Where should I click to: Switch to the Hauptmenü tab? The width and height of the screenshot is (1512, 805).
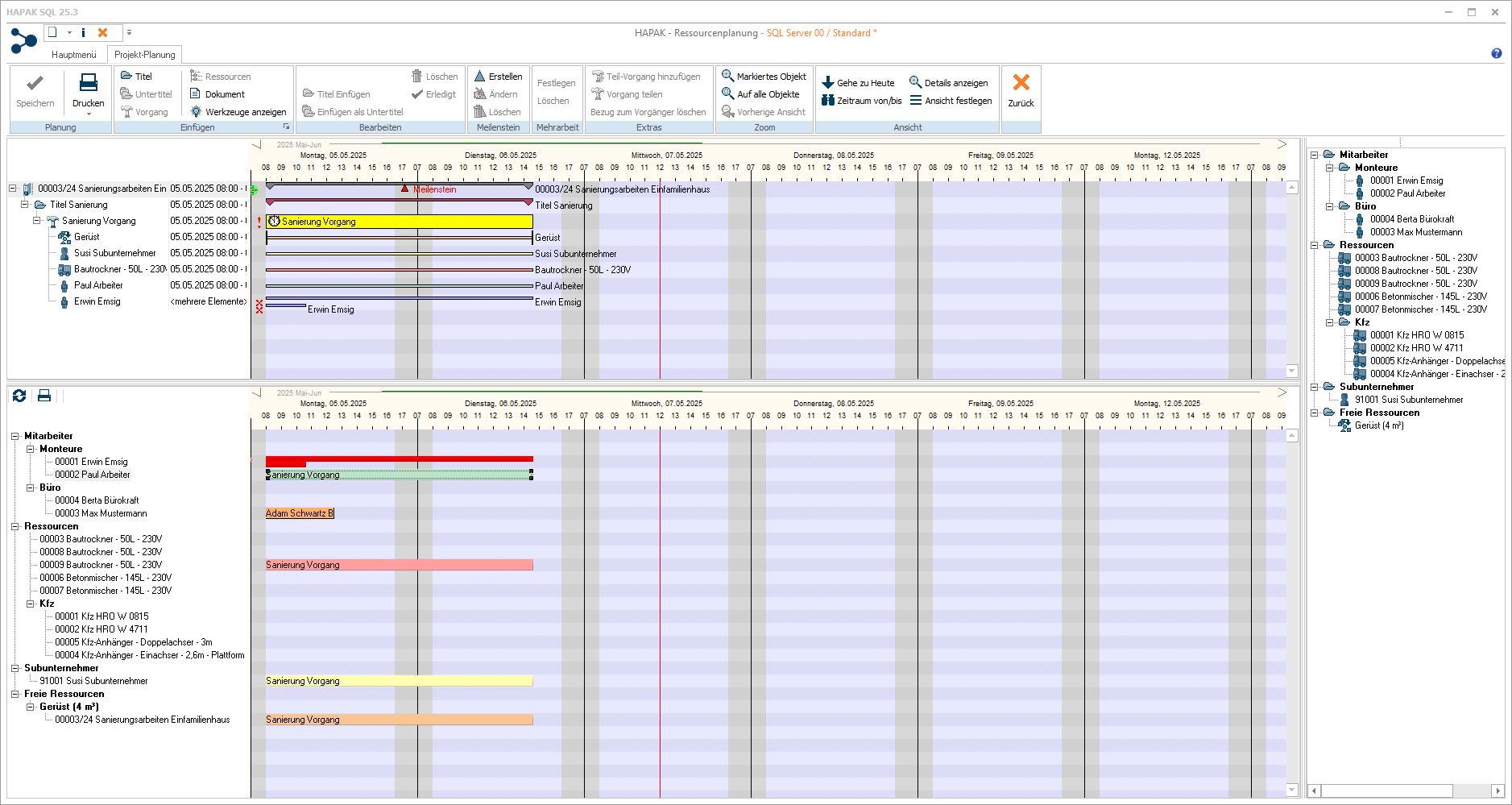pyautogui.click(x=73, y=55)
